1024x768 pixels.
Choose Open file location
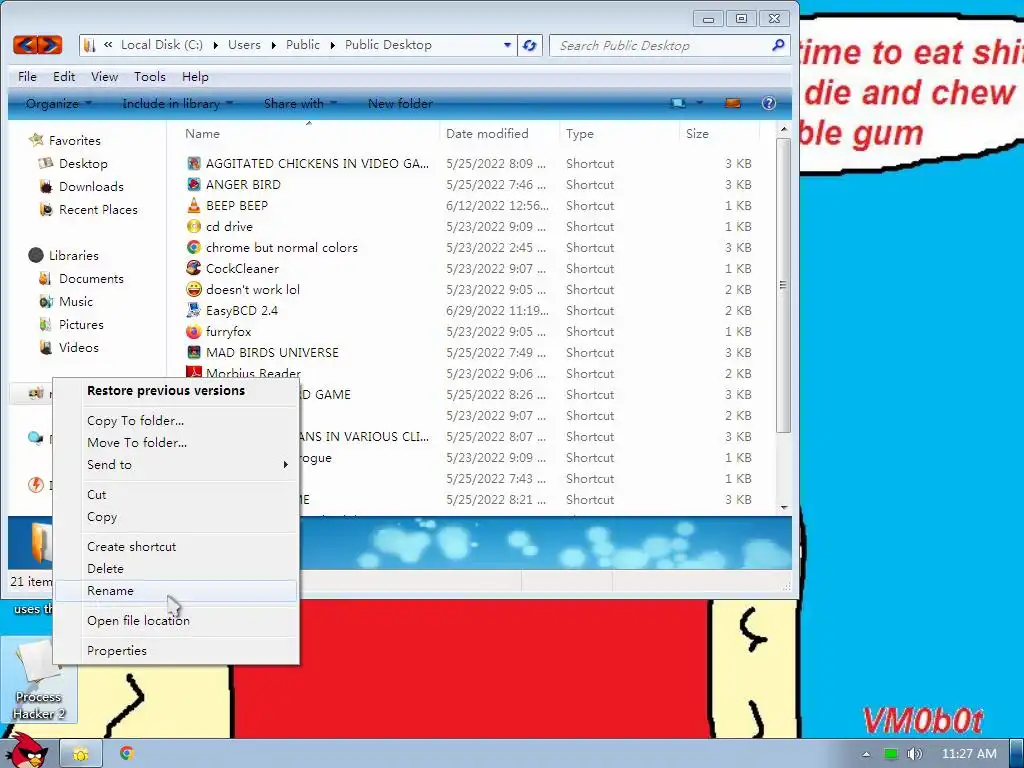176,620
